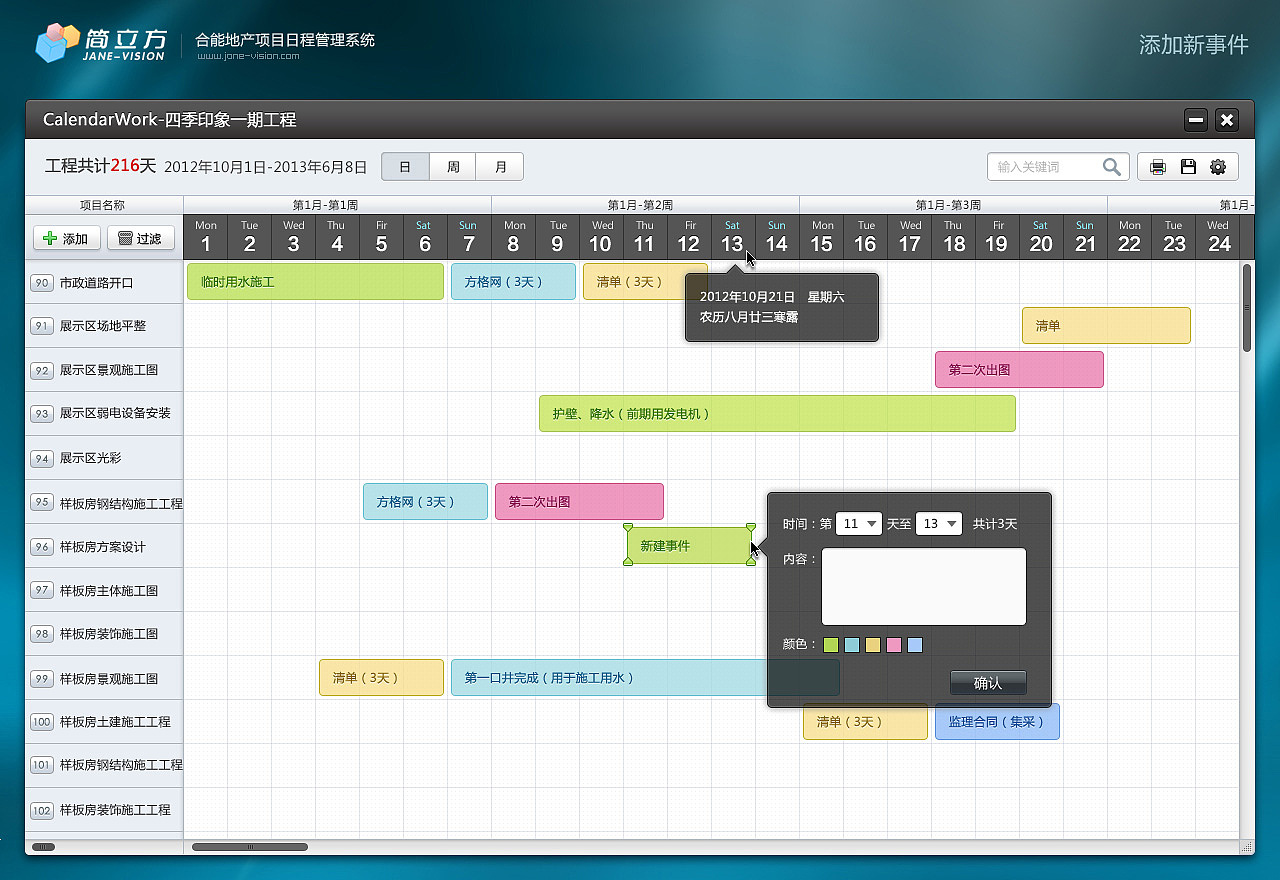Click the save floppy disk icon
The image size is (1280, 880).
pyautogui.click(x=1188, y=167)
